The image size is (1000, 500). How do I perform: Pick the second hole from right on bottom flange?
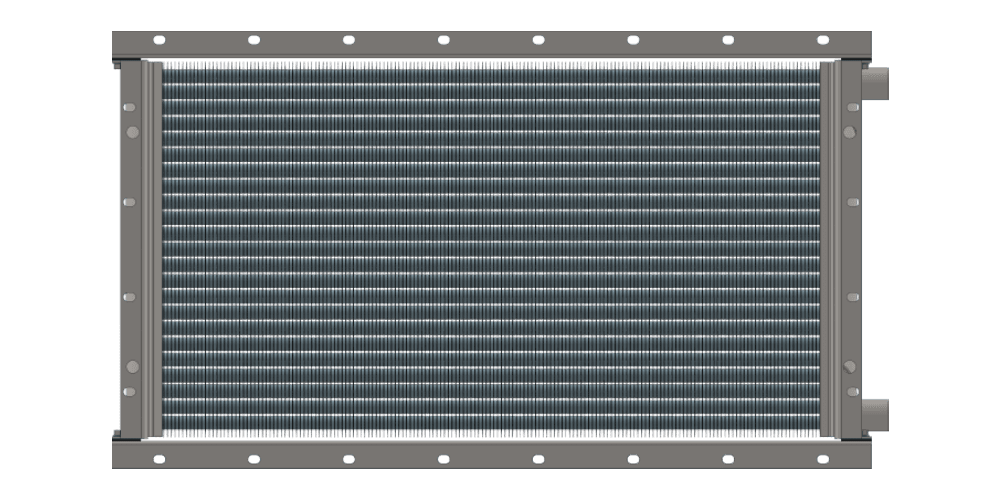click(728, 458)
